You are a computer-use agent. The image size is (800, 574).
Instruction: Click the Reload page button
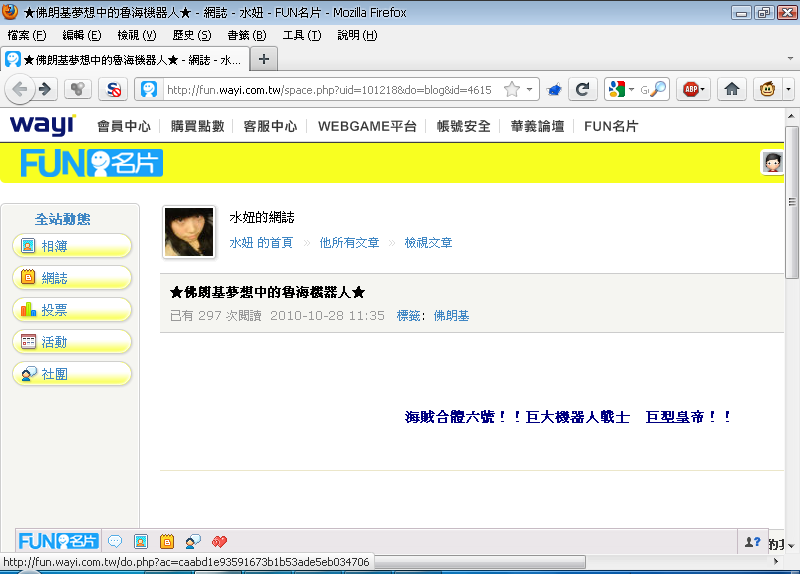point(582,89)
